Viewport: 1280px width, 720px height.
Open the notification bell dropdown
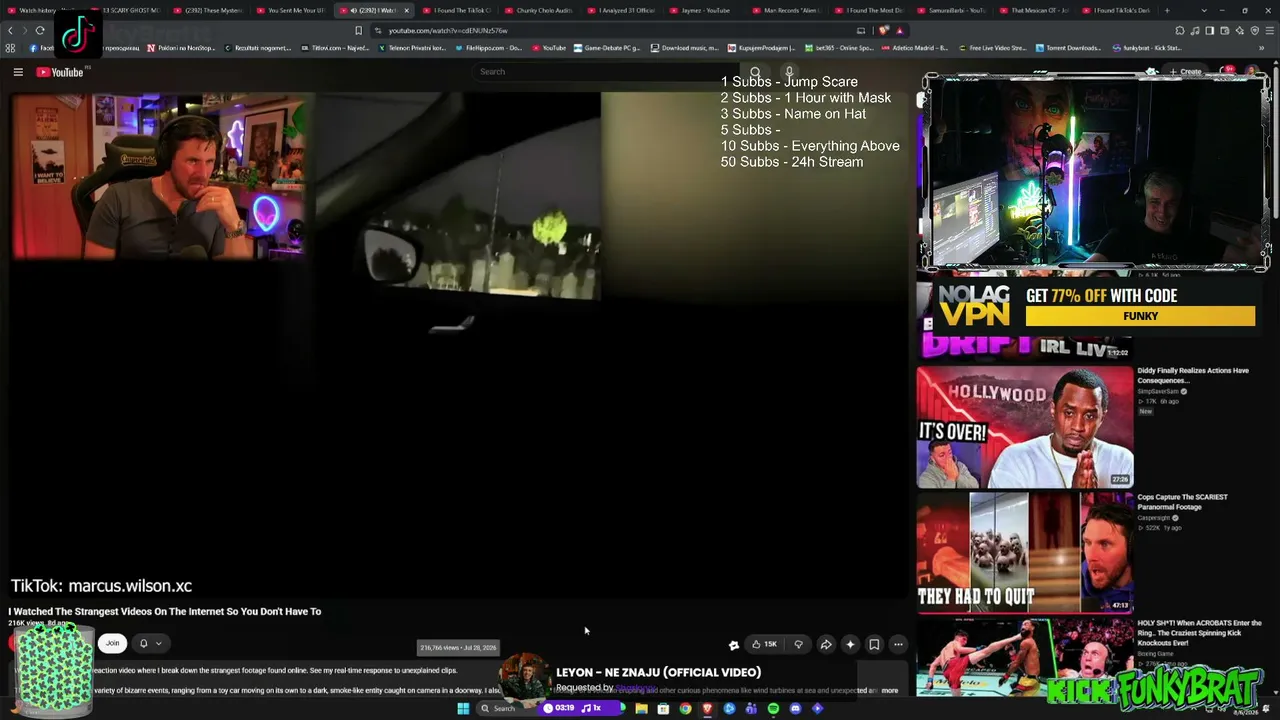[150, 644]
